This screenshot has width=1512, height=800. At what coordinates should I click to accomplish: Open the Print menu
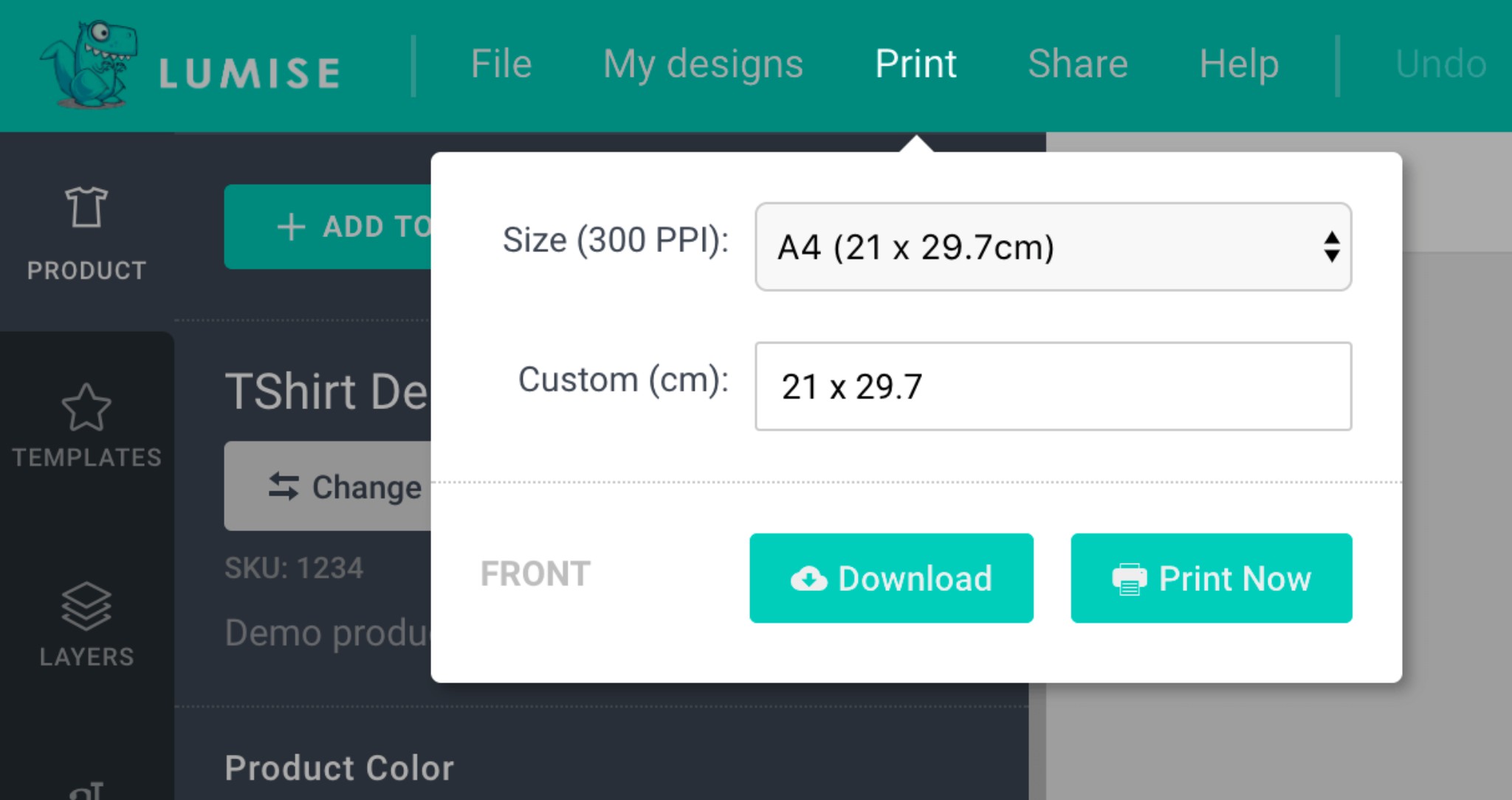pyautogui.click(x=915, y=64)
